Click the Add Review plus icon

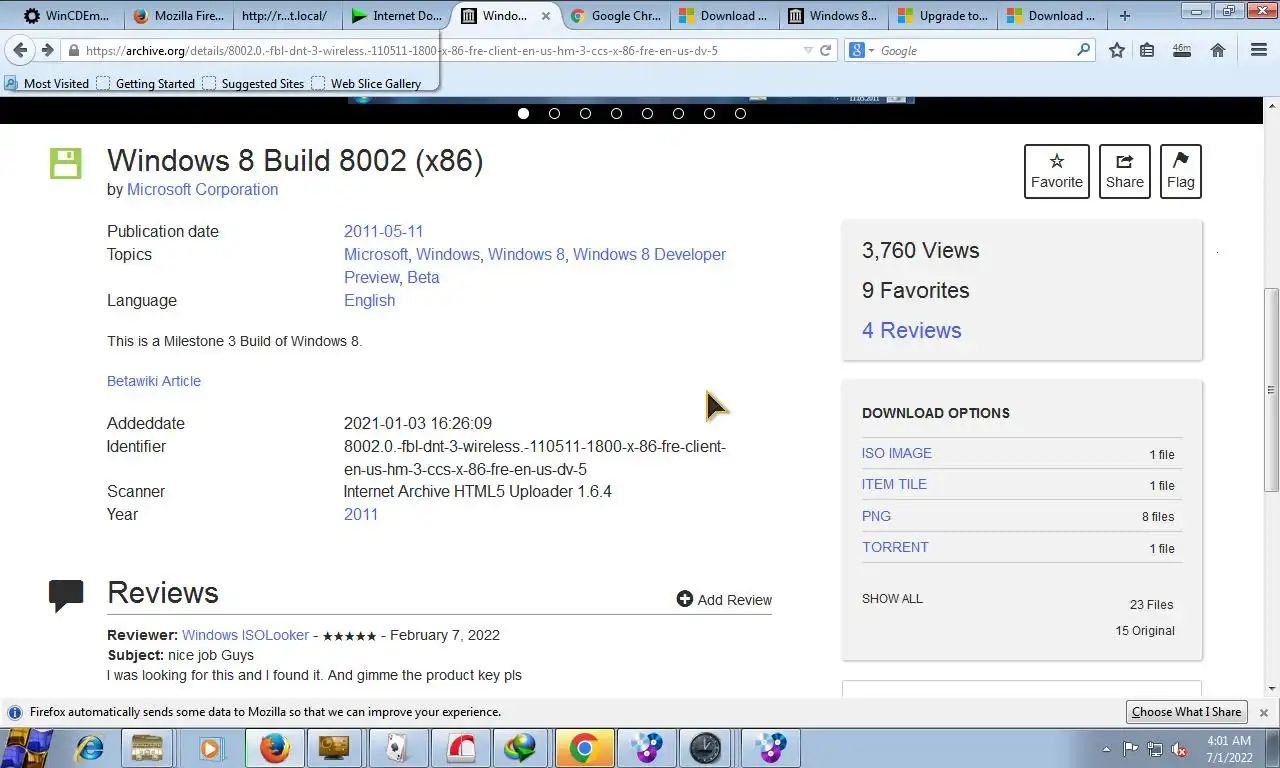(x=685, y=599)
